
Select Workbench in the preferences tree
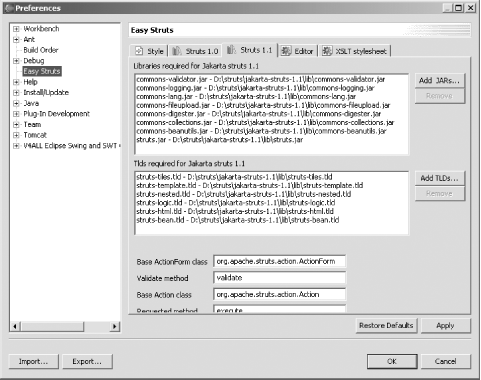(x=41, y=29)
